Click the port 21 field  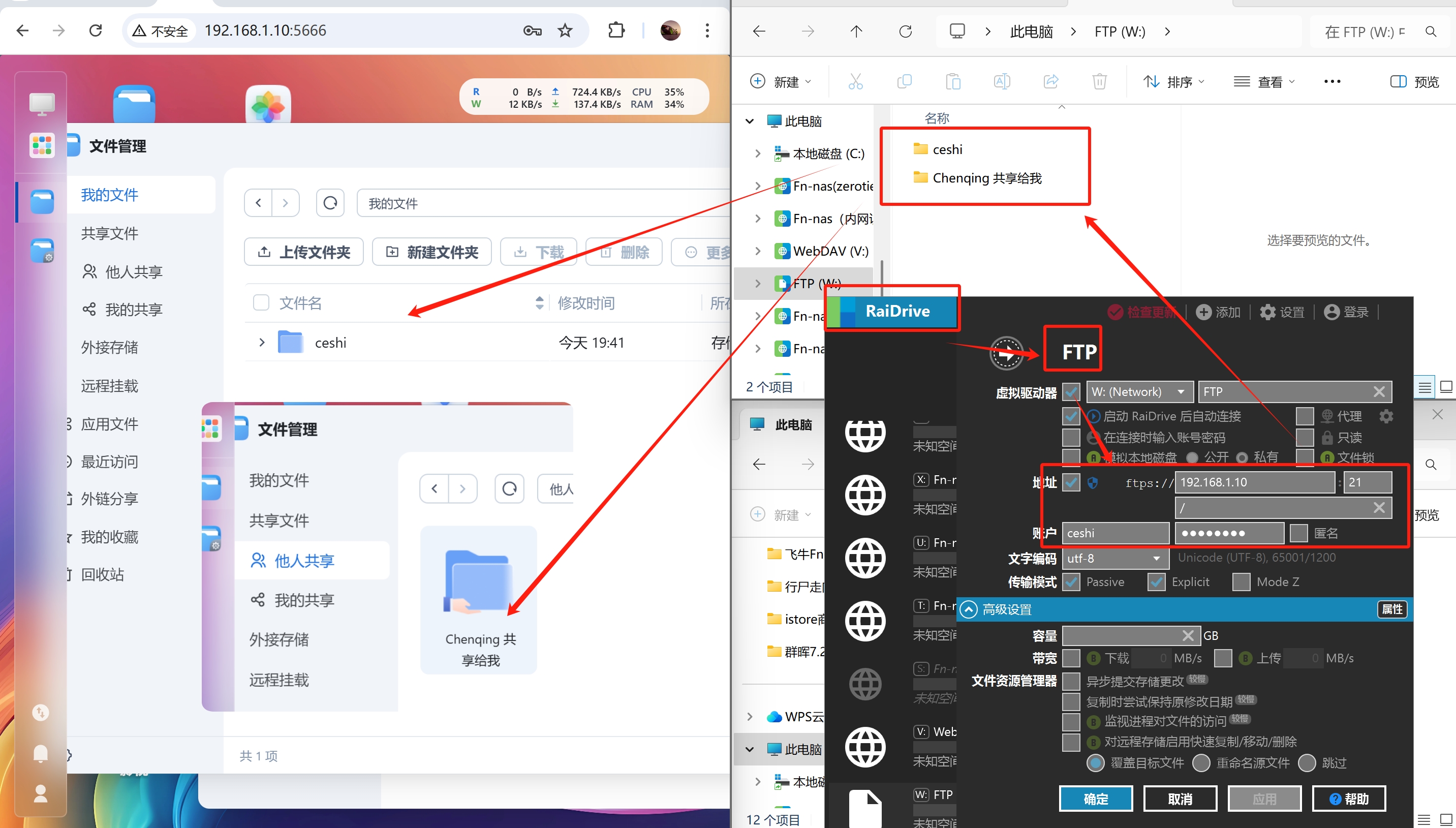pos(1368,482)
